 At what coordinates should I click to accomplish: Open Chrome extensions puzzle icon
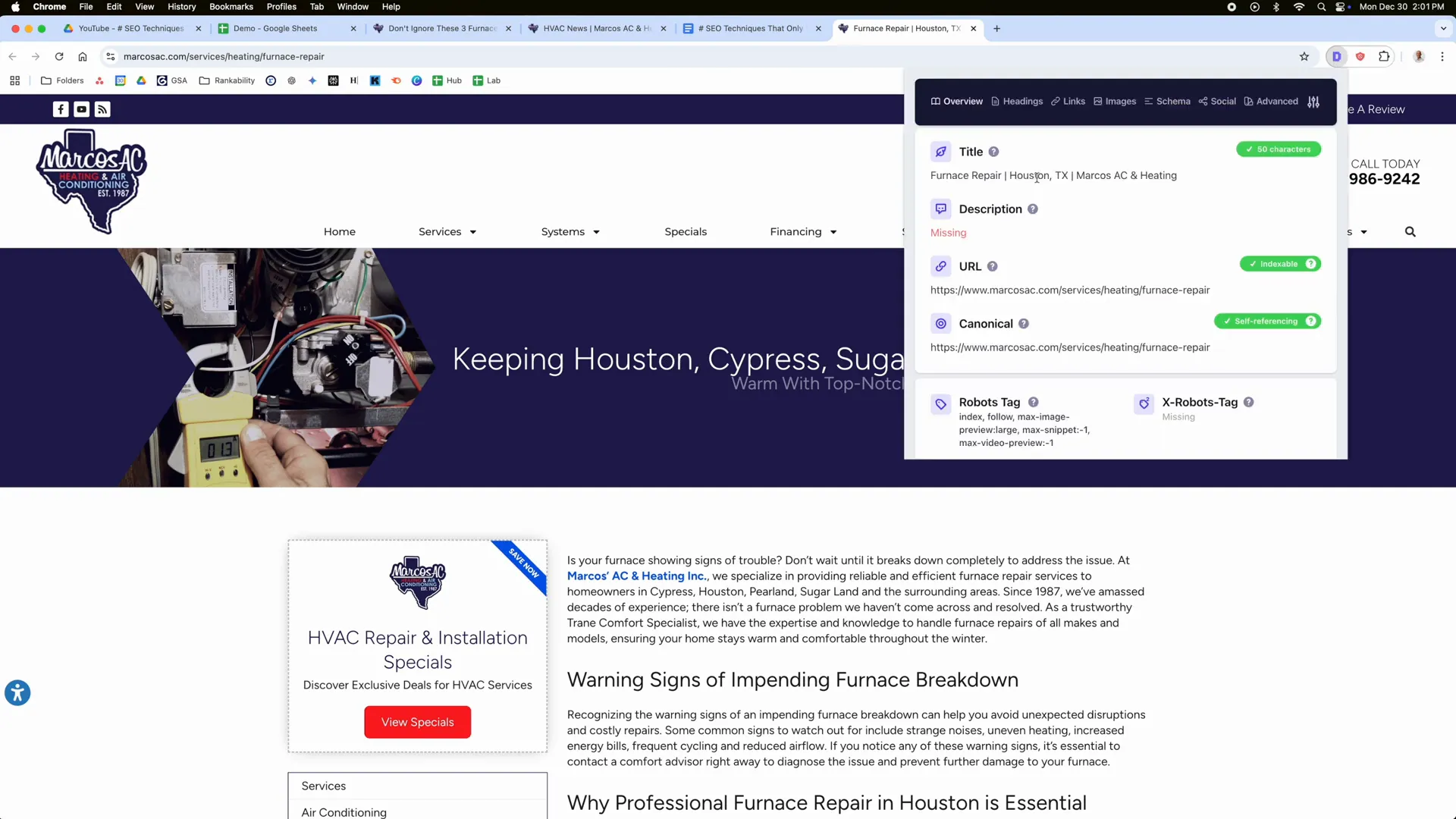pos(1384,56)
